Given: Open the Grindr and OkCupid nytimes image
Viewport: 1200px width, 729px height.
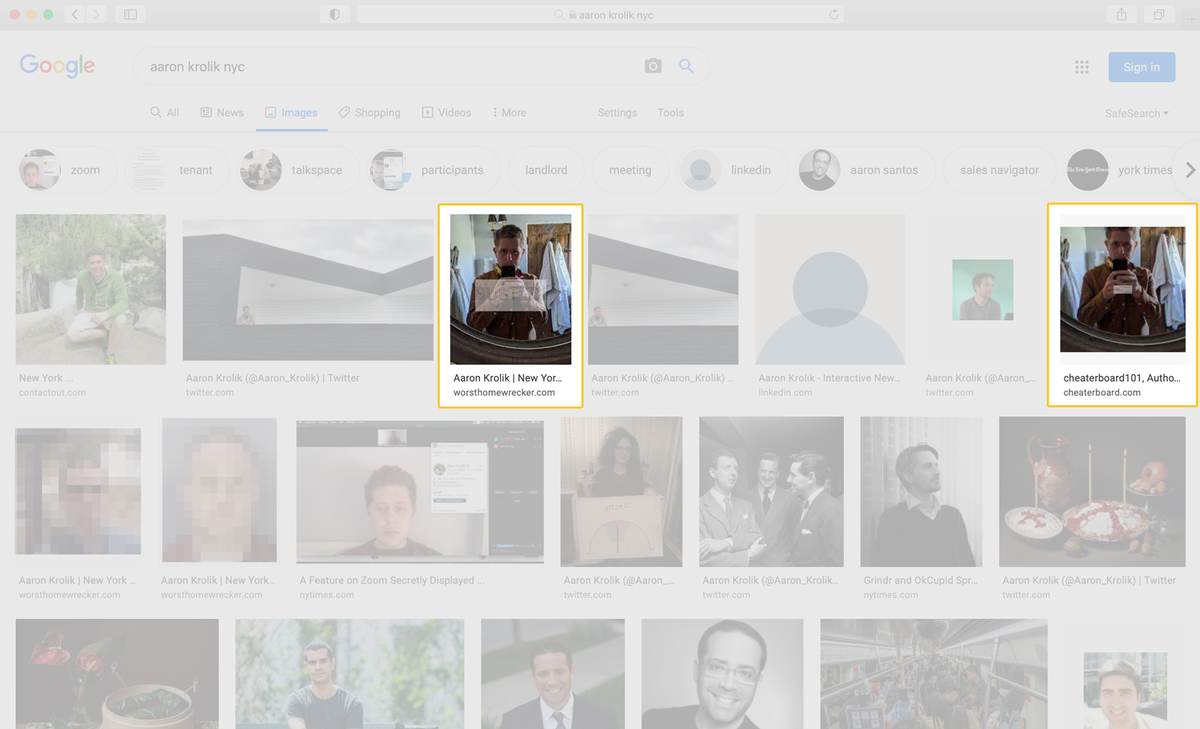Looking at the screenshot, I should [923, 492].
